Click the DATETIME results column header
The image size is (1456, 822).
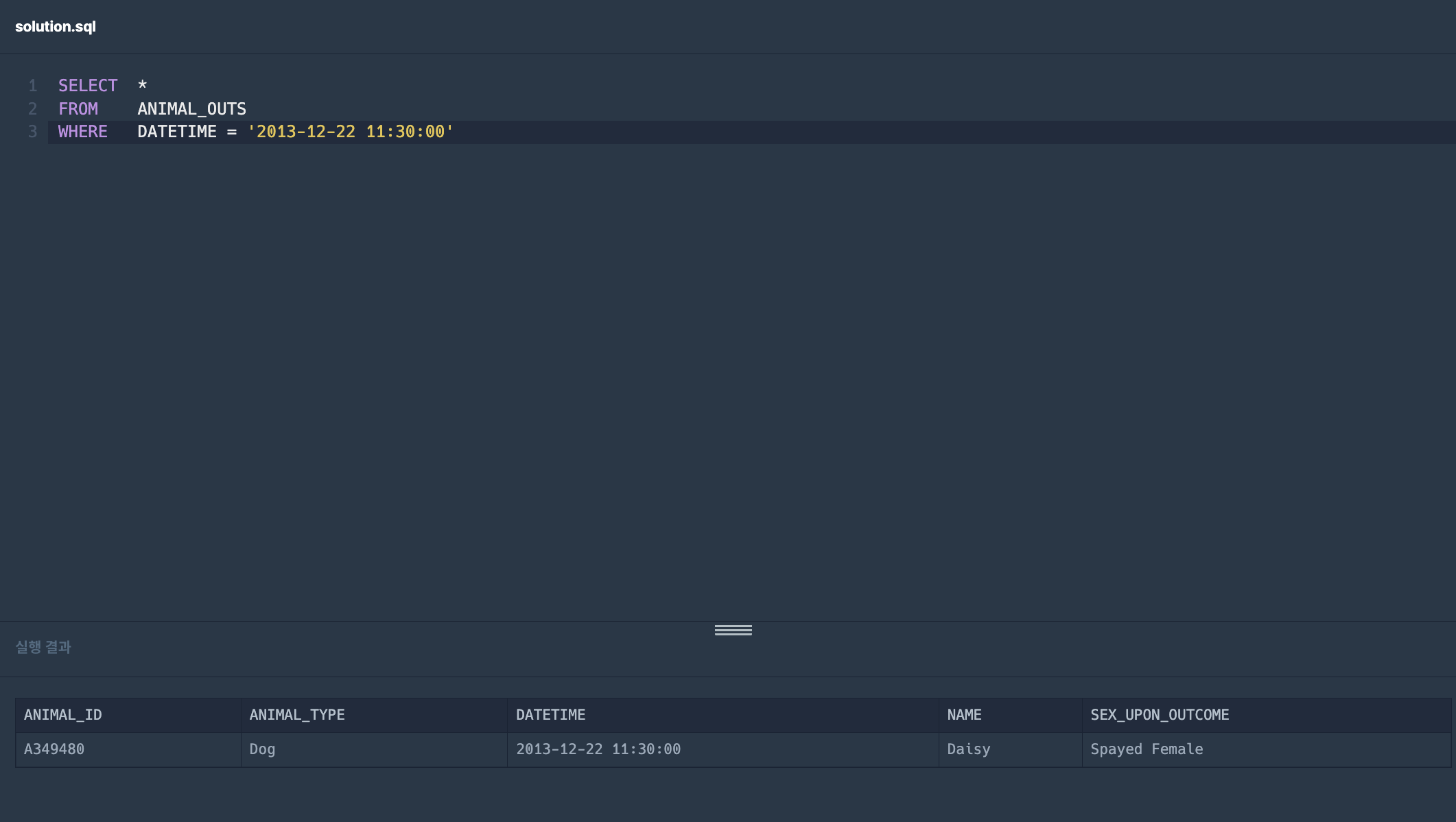coord(550,715)
